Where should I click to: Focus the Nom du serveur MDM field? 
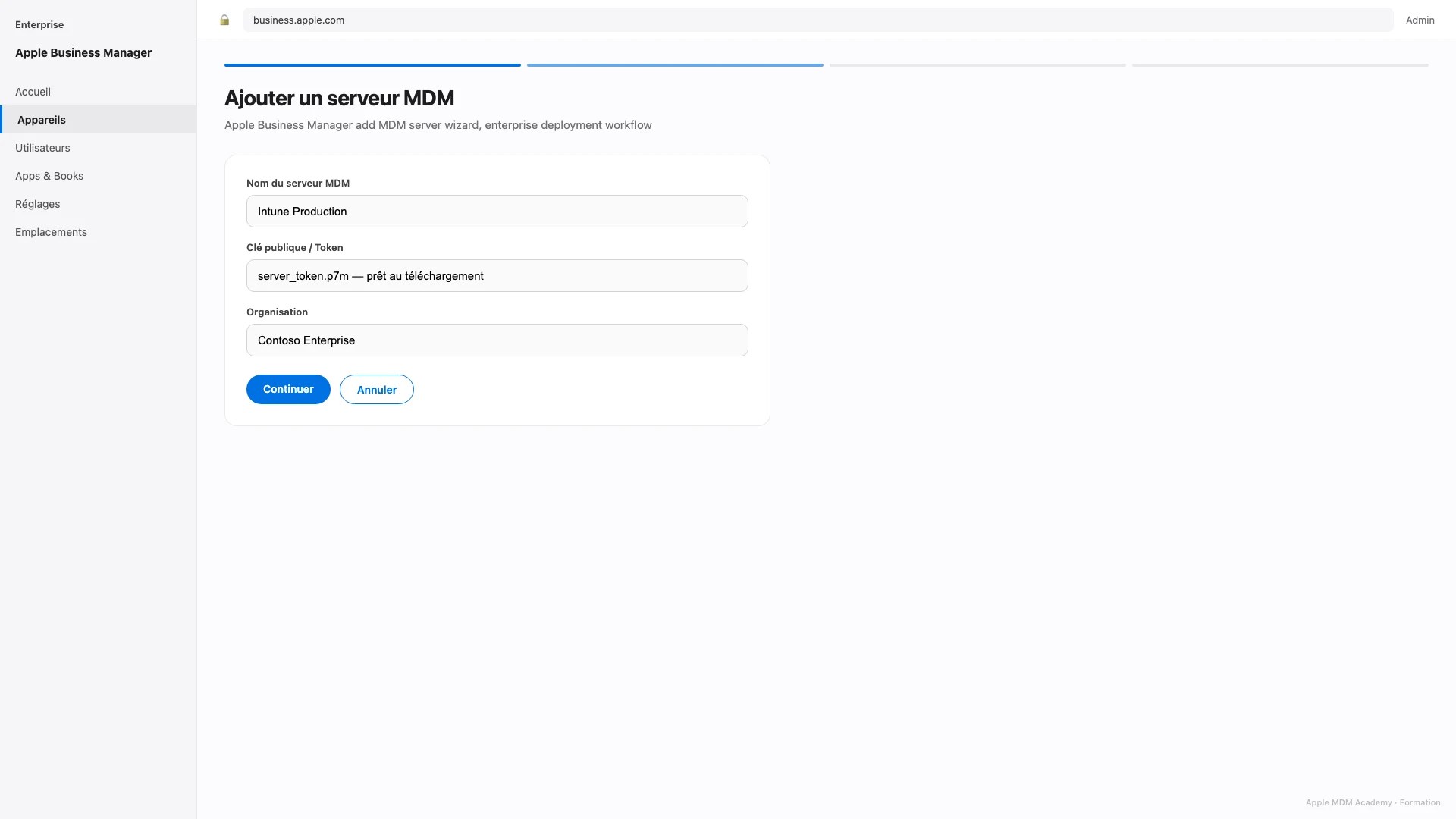click(497, 212)
